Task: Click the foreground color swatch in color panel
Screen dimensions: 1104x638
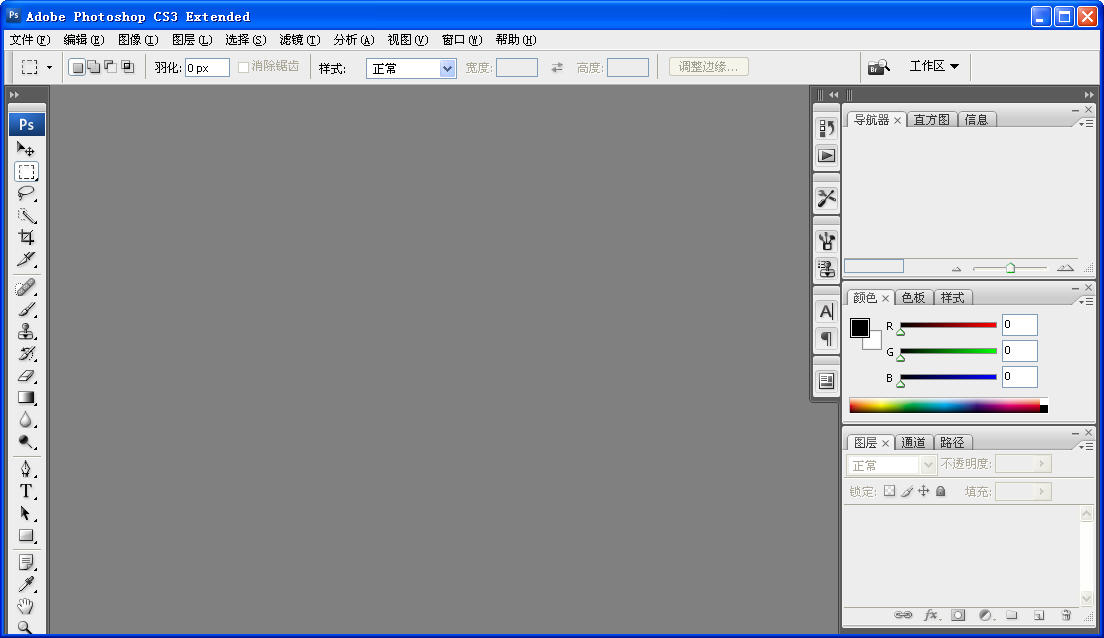Action: pyautogui.click(x=860, y=328)
